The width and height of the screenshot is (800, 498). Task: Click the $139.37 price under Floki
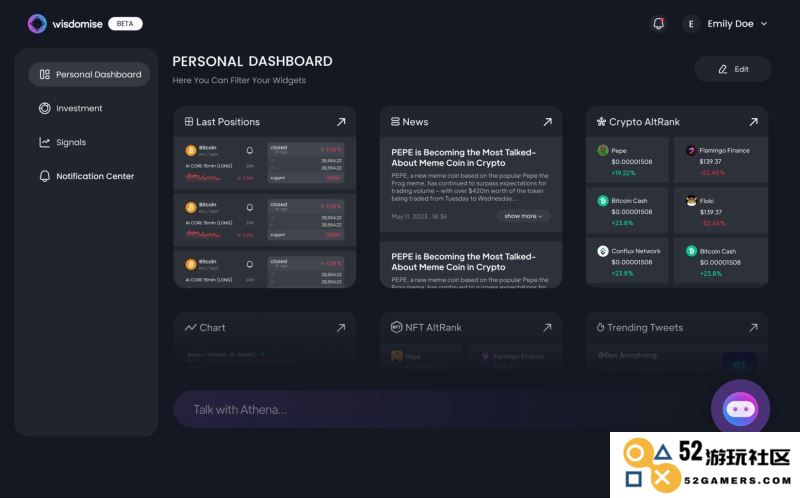click(711, 212)
